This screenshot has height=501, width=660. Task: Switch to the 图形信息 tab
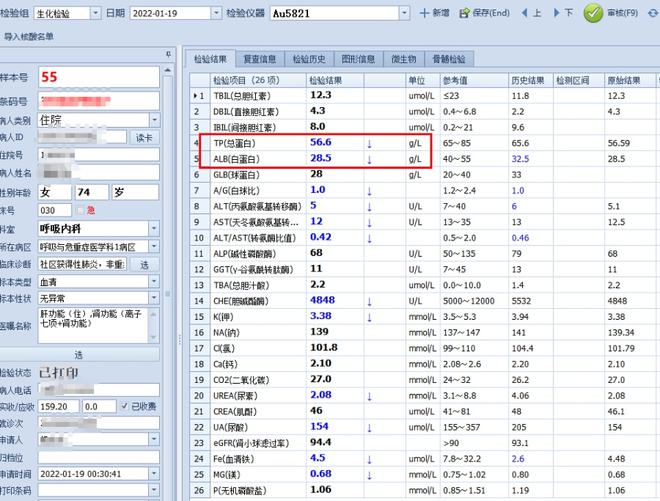358,59
